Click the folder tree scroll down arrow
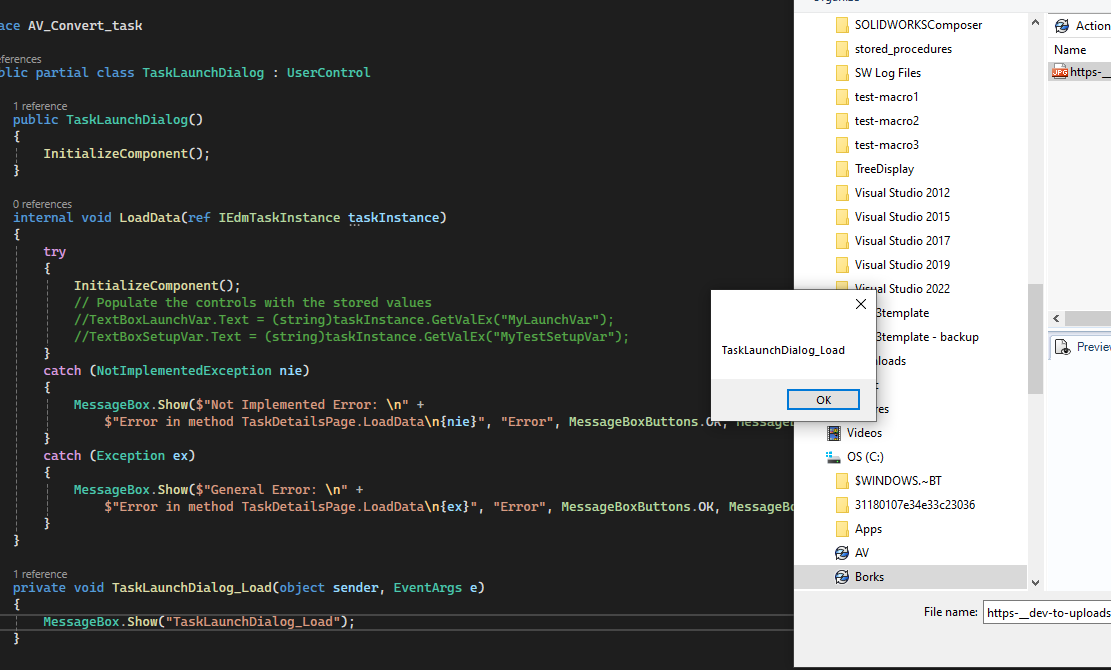The image size is (1111, 670). pyautogui.click(x=1035, y=583)
